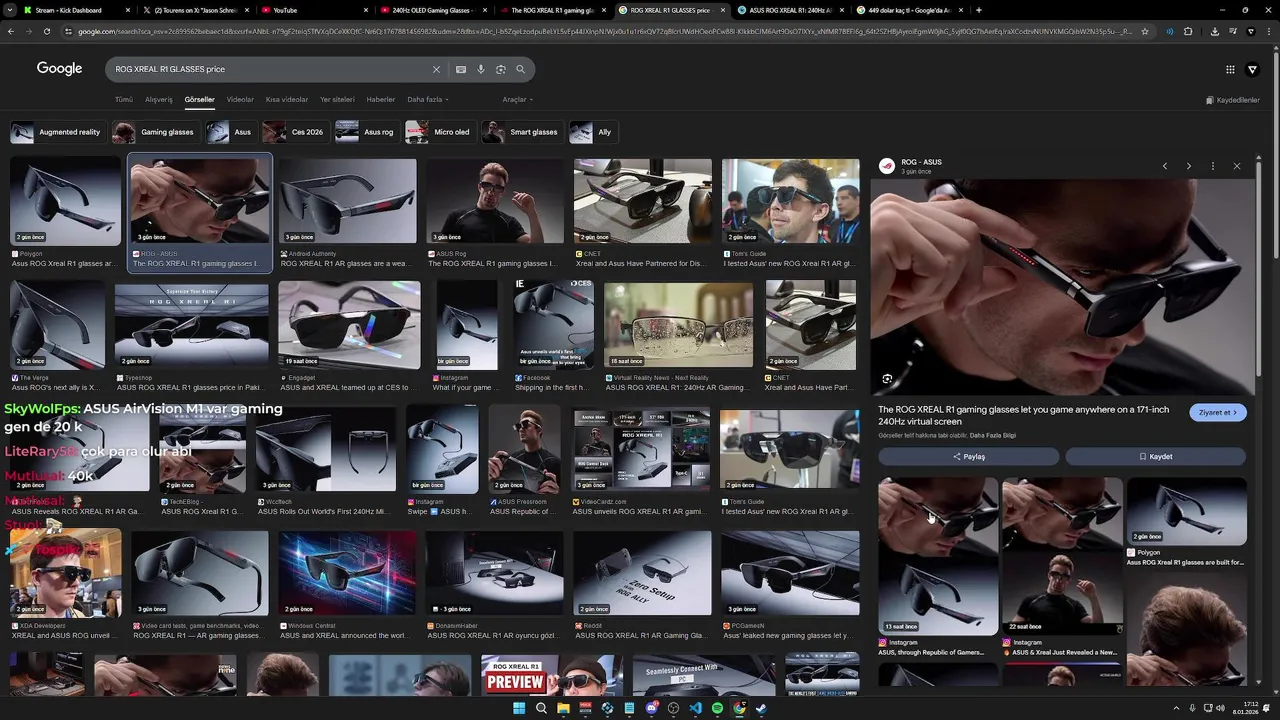
Task: Go back with the browser back arrow
Action: click(x=11, y=31)
